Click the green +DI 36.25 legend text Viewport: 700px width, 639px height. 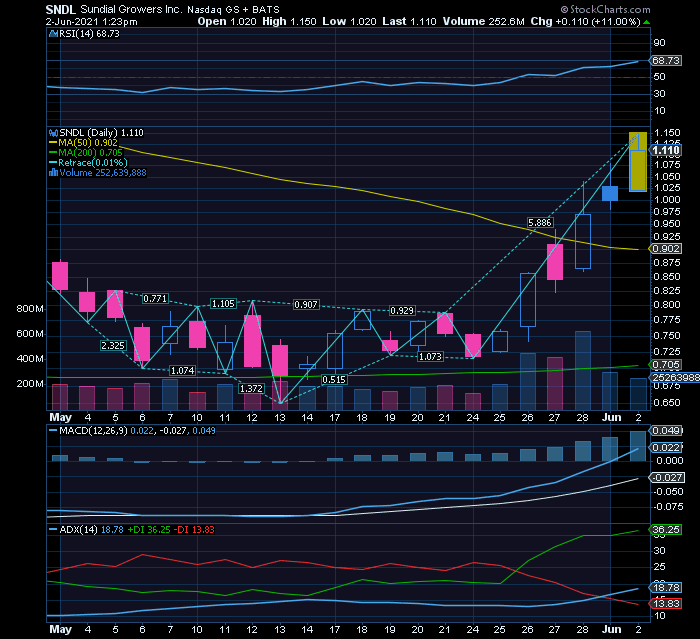coord(149,530)
